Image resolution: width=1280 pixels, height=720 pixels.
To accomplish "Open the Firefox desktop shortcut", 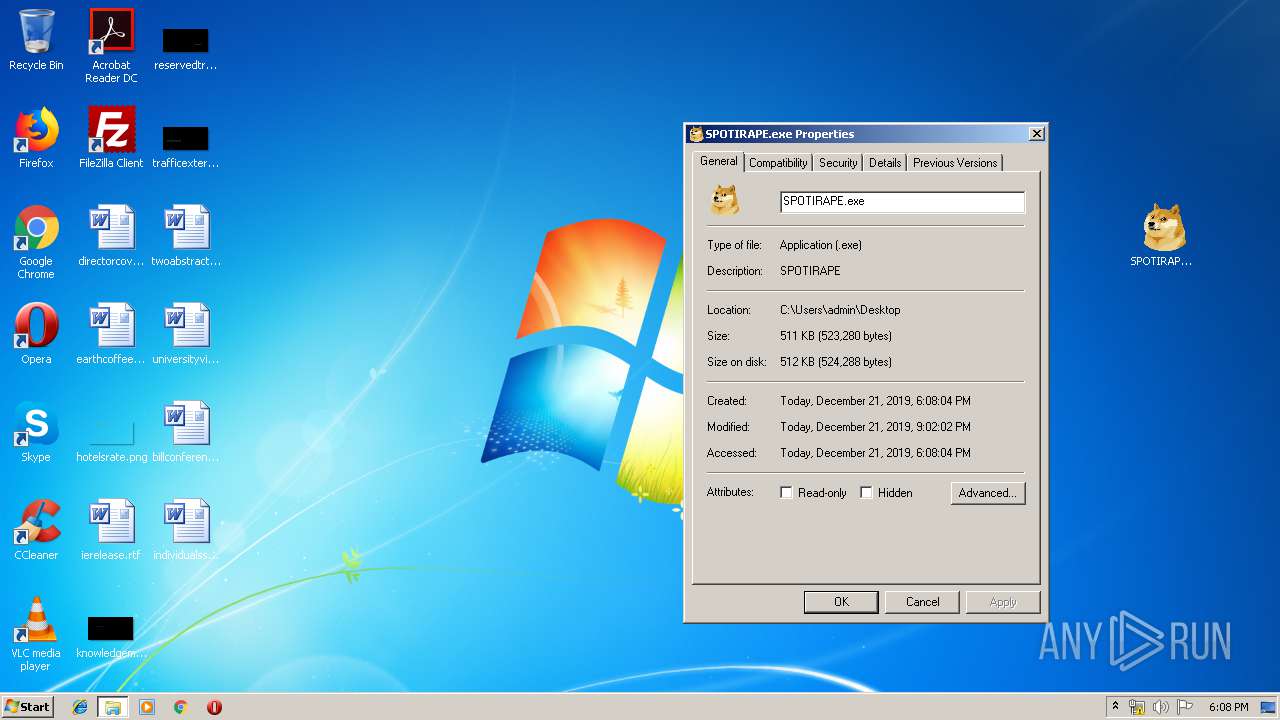I will pos(36,138).
